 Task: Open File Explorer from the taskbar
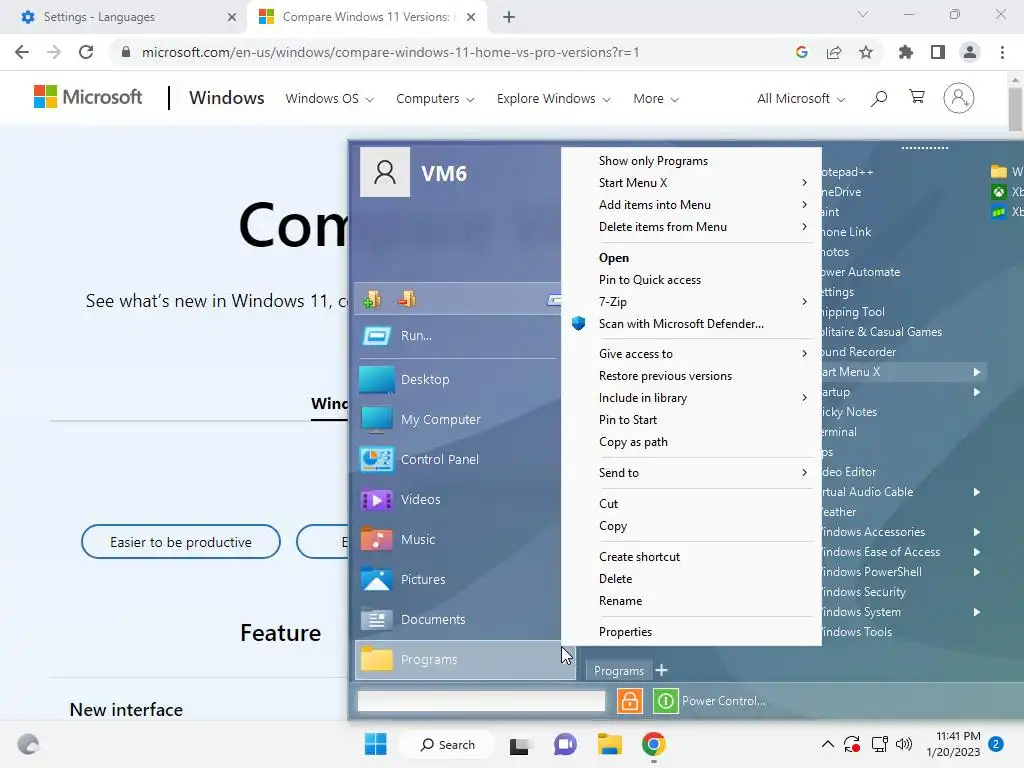610,744
